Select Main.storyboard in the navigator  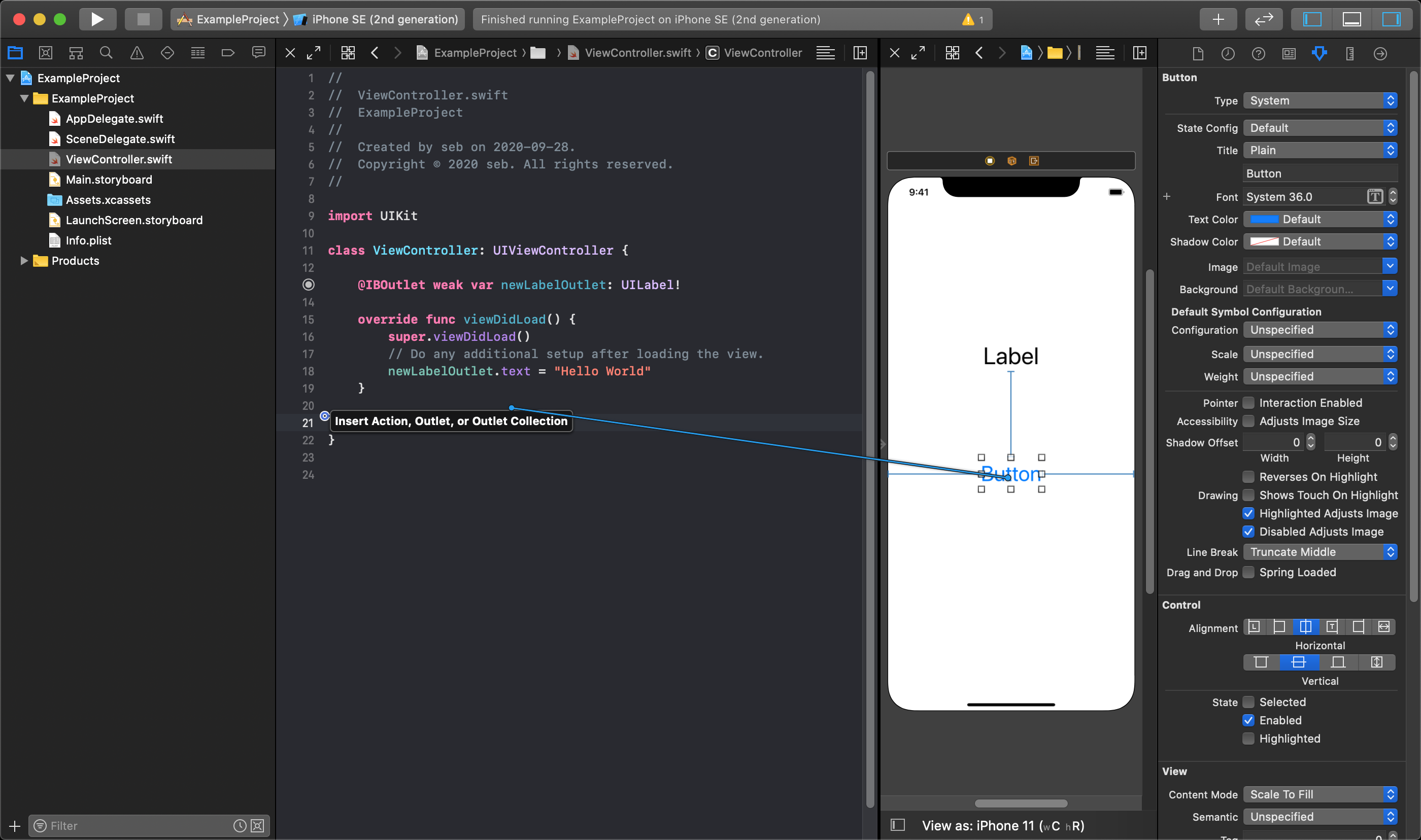coord(109,180)
